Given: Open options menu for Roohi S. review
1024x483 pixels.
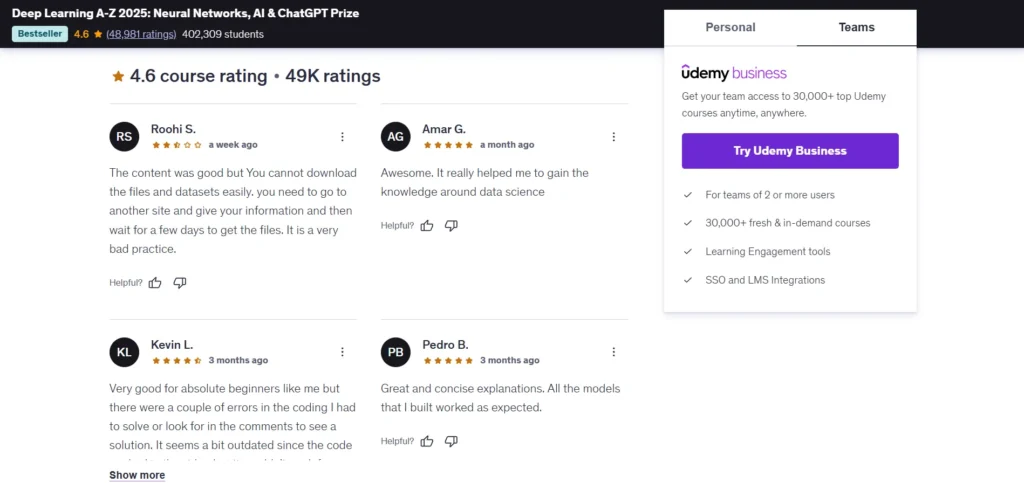Looking at the screenshot, I should pyautogui.click(x=343, y=137).
